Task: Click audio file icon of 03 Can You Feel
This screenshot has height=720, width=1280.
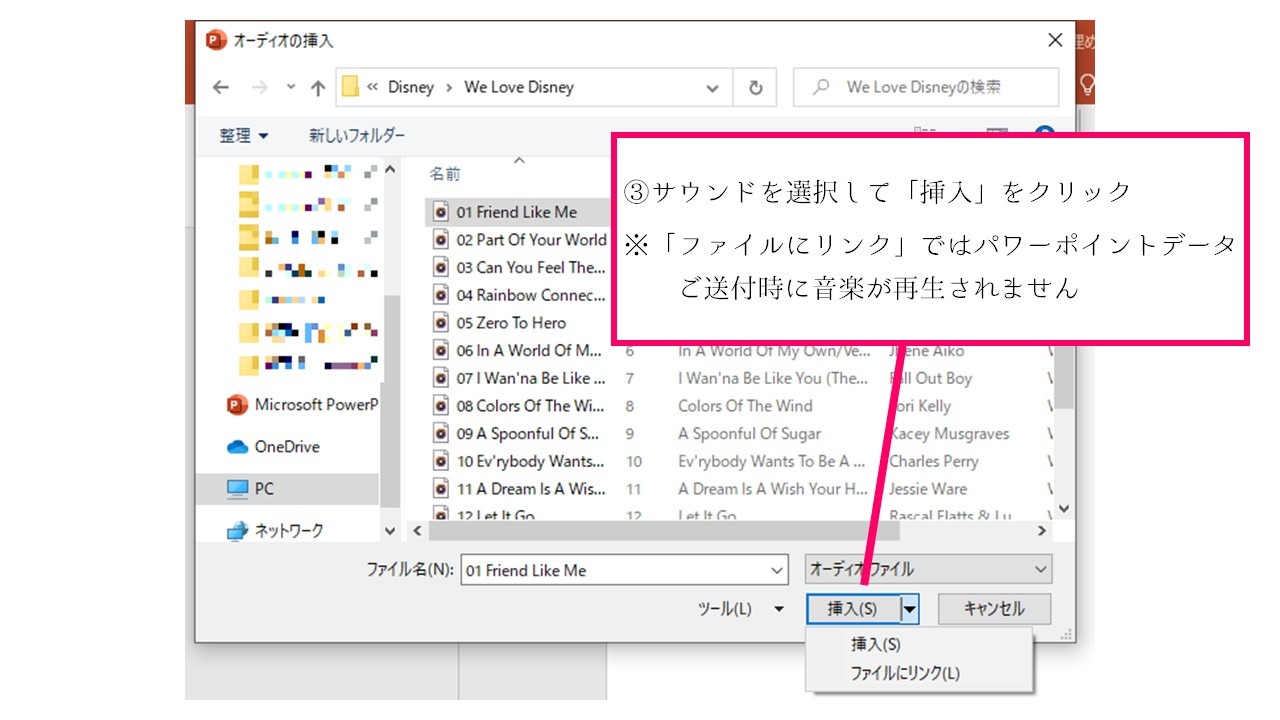Action: tap(441, 268)
